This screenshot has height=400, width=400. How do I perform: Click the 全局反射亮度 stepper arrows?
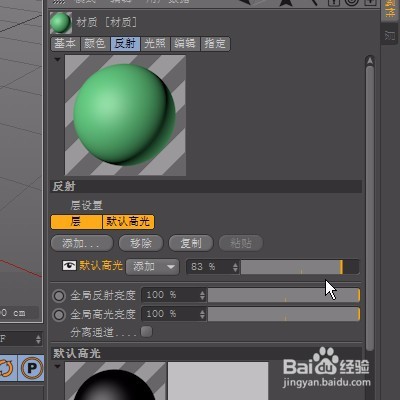[202, 295]
